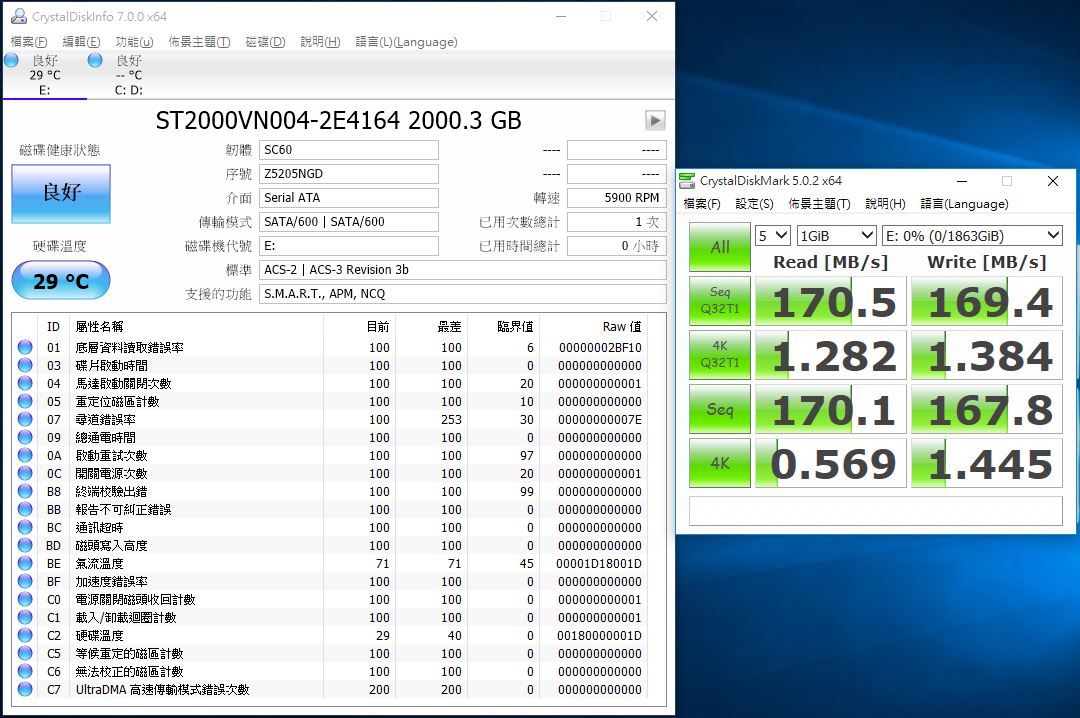Click the 29 °C temperature button

click(x=61, y=280)
